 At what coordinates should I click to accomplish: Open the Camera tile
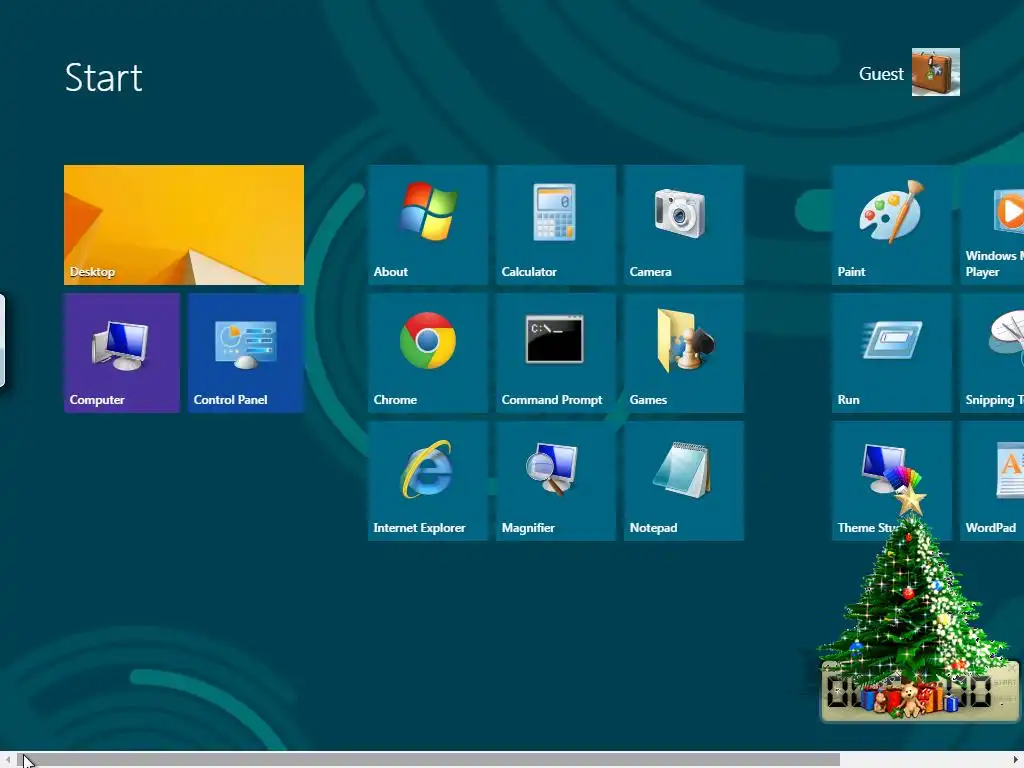(684, 225)
